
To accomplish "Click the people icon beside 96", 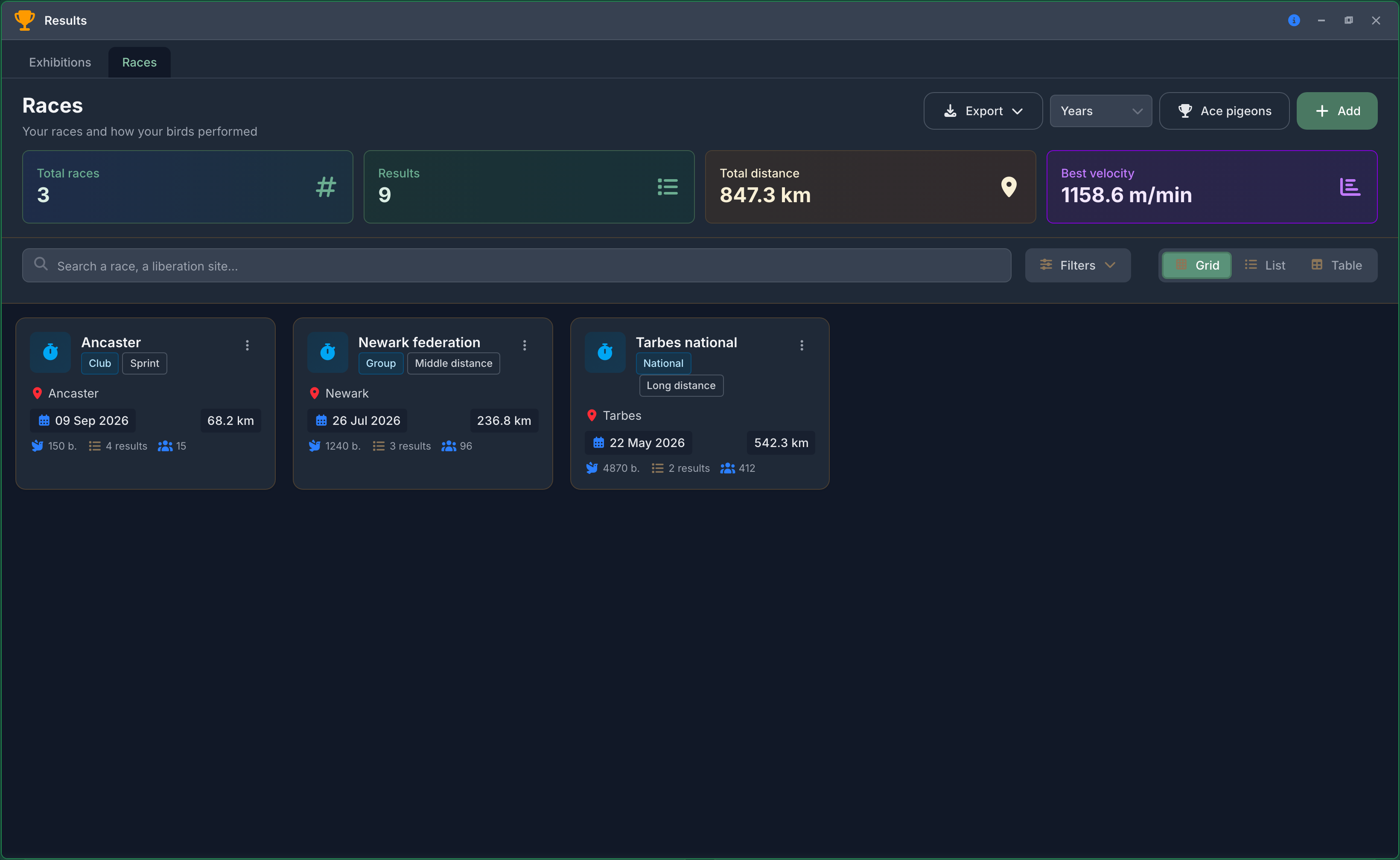I will click(449, 446).
